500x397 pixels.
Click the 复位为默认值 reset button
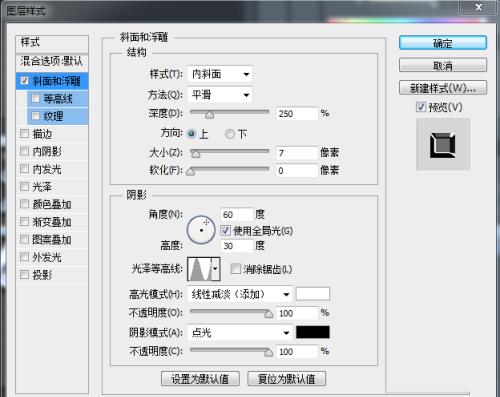pos(287,379)
